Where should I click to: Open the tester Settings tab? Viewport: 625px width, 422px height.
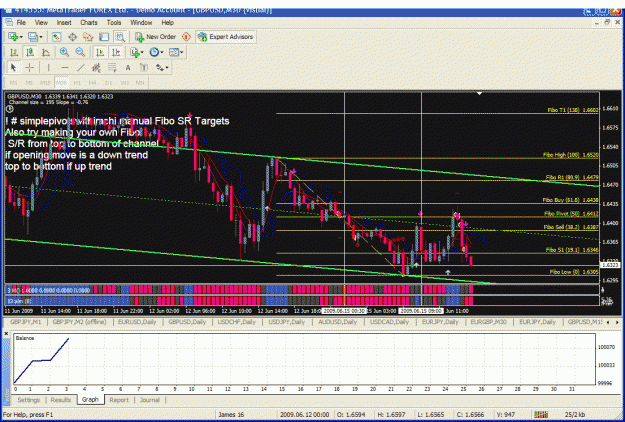[28, 400]
